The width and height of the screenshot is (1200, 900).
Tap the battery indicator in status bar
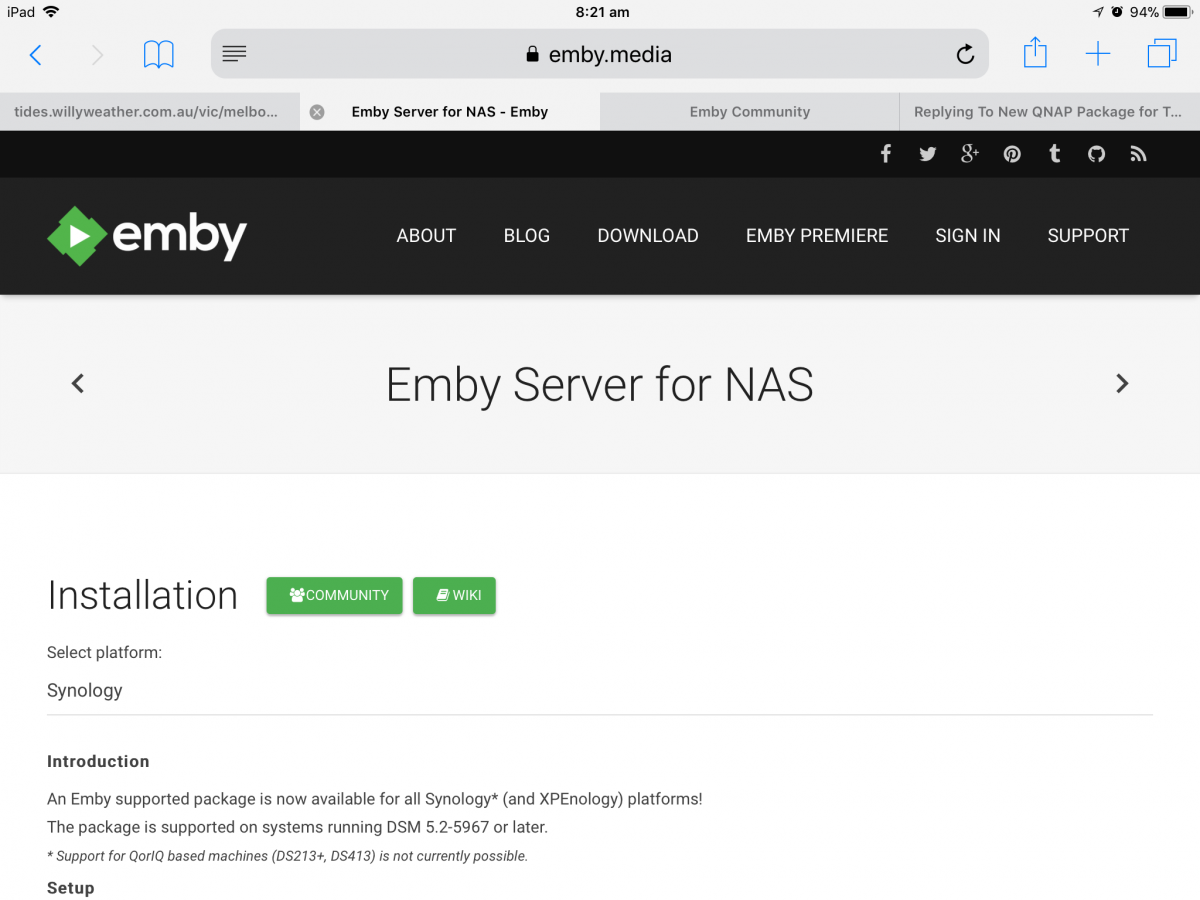click(1178, 12)
